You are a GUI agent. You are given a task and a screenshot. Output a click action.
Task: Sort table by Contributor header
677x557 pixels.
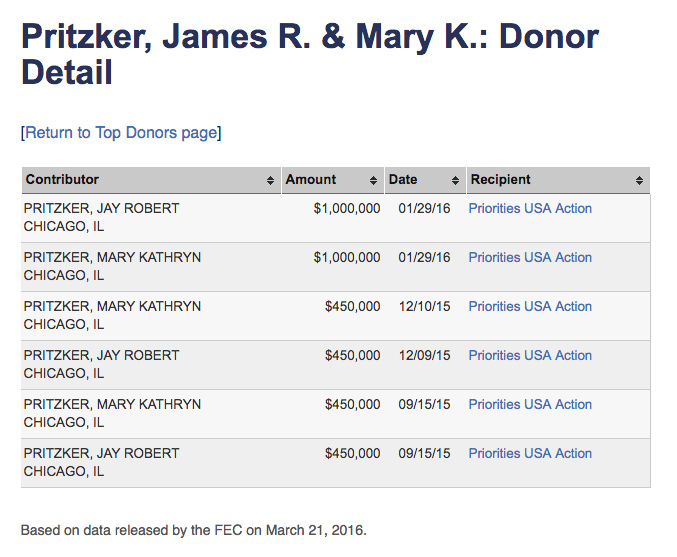63,180
